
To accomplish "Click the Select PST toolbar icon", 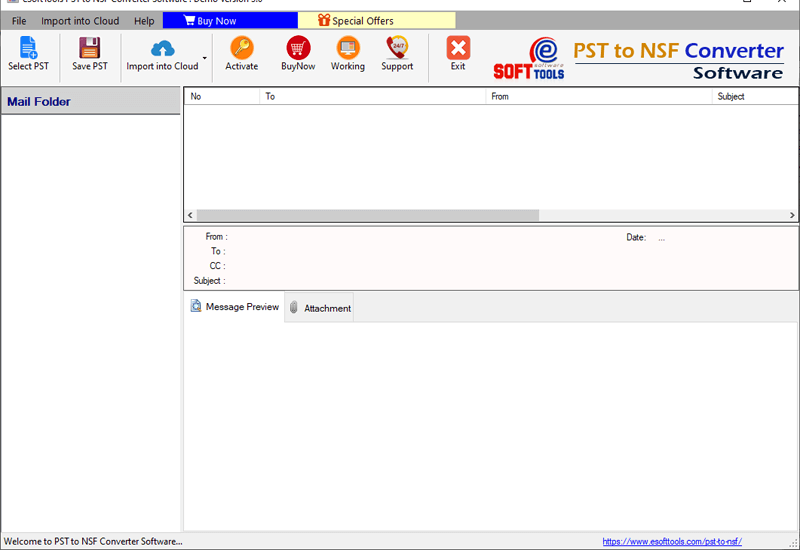I will (x=28, y=47).
